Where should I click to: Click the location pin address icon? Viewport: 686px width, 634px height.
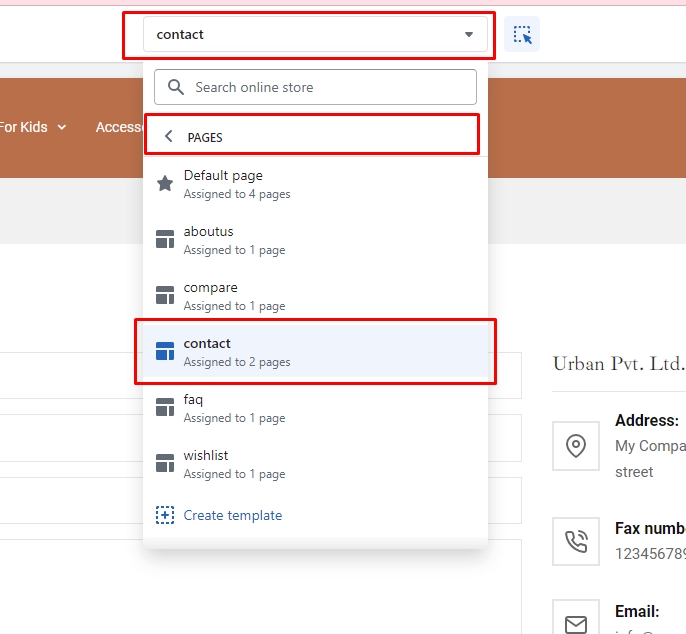point(576,446)
